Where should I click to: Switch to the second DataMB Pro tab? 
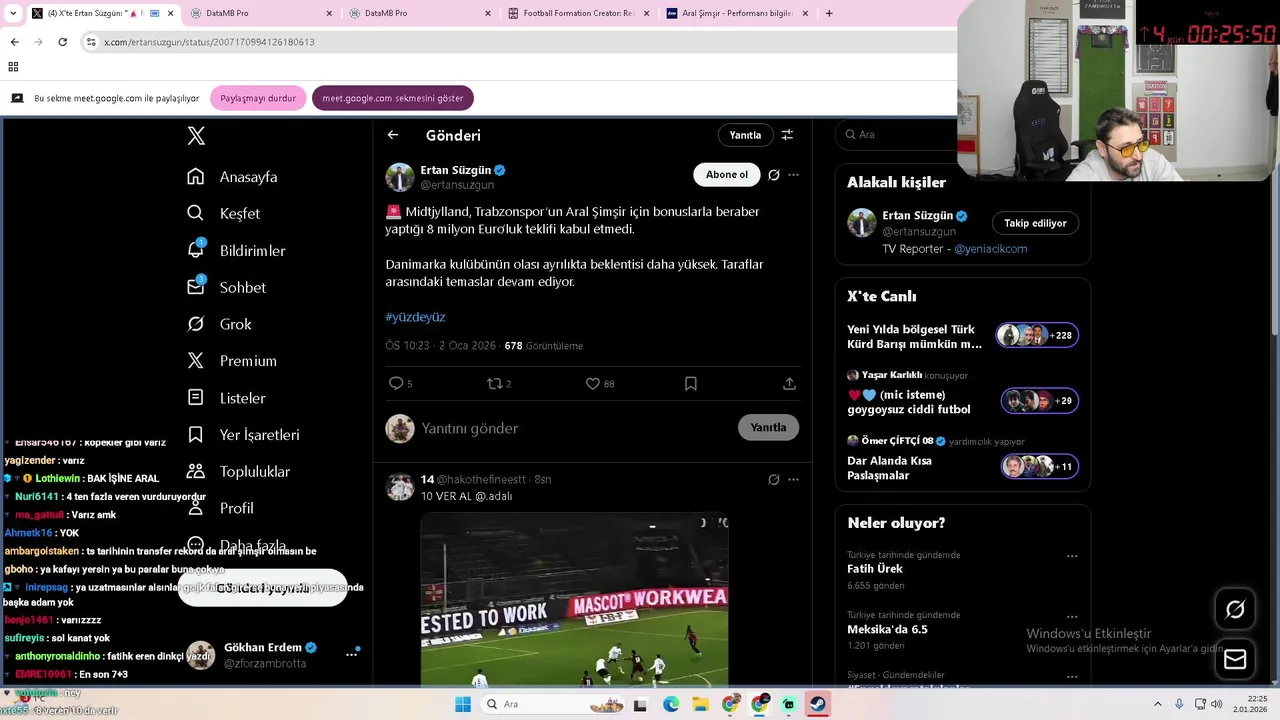pos(419,13)
